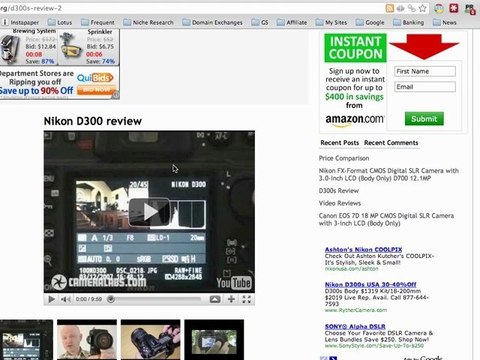Open the Instapaper bookmark

coord(21,22)
